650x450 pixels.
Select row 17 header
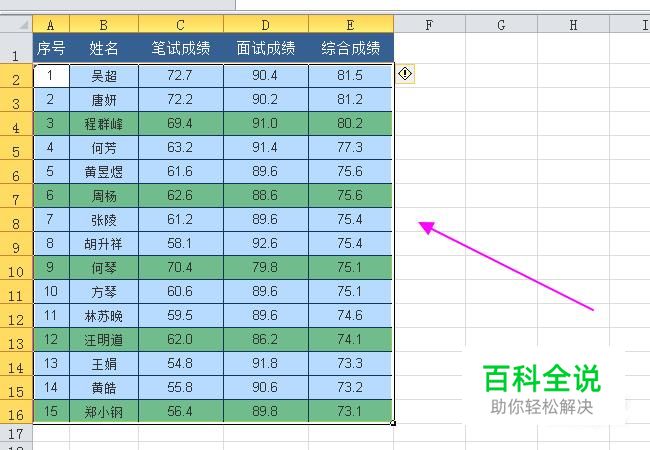click(x=16, y=434)
